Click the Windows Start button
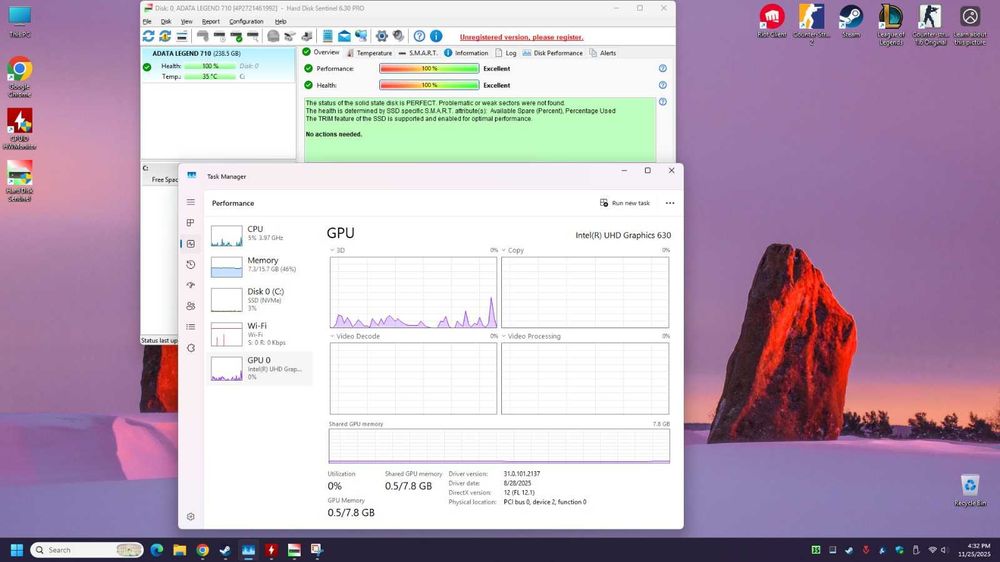The width and height of the screenshot is (1000, 562). coord(17,550)
